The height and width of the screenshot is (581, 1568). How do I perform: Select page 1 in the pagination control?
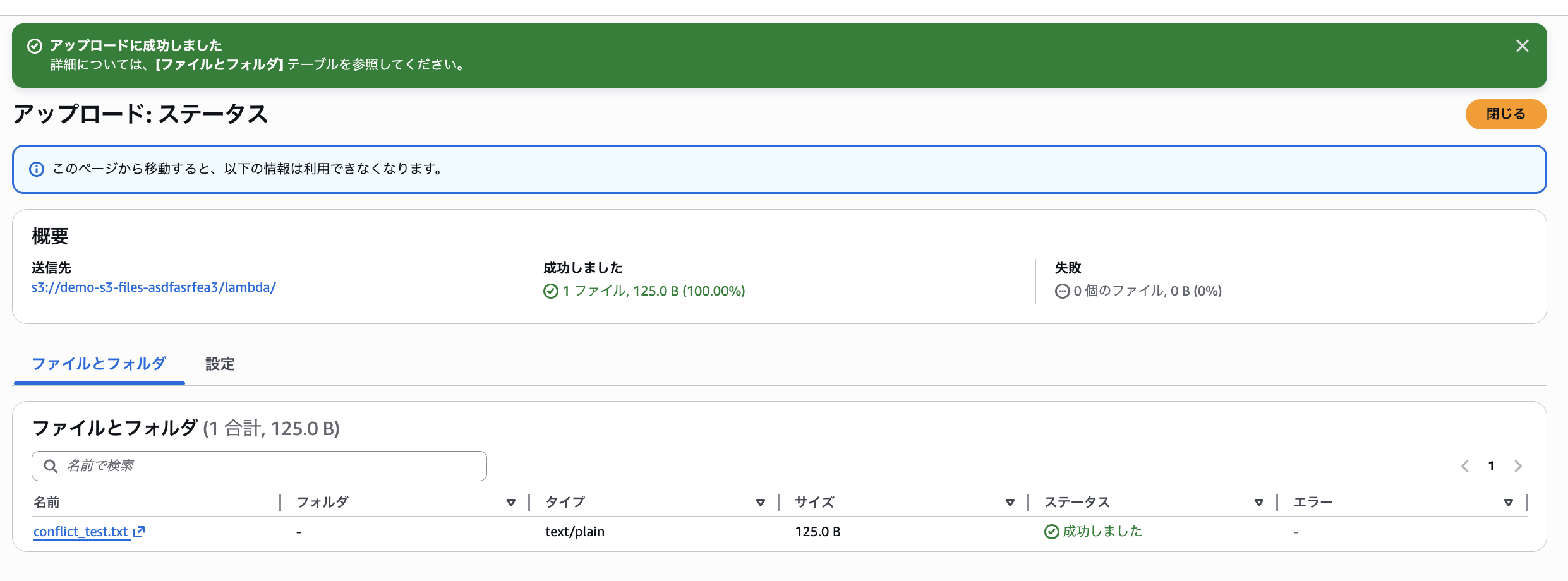point(1492,465)
